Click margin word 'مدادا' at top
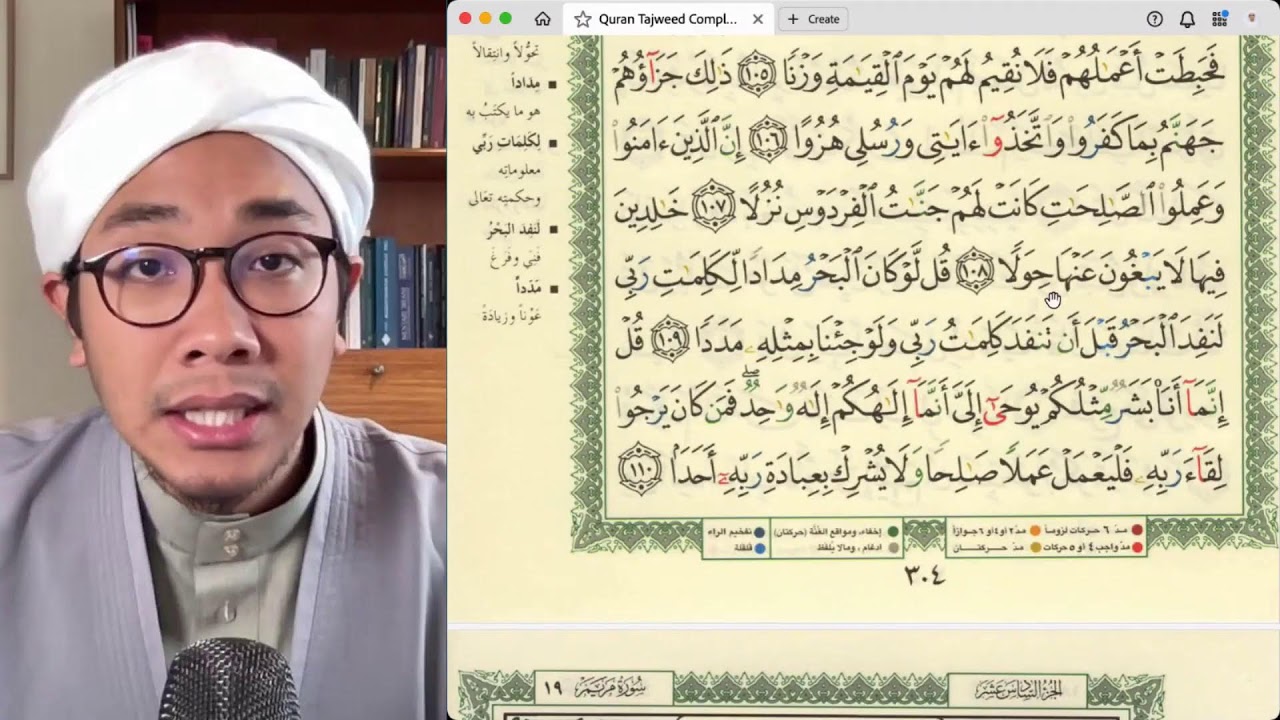Image resolution: width=1280 pixels, height=720 pixels. (x=526, y=84)
